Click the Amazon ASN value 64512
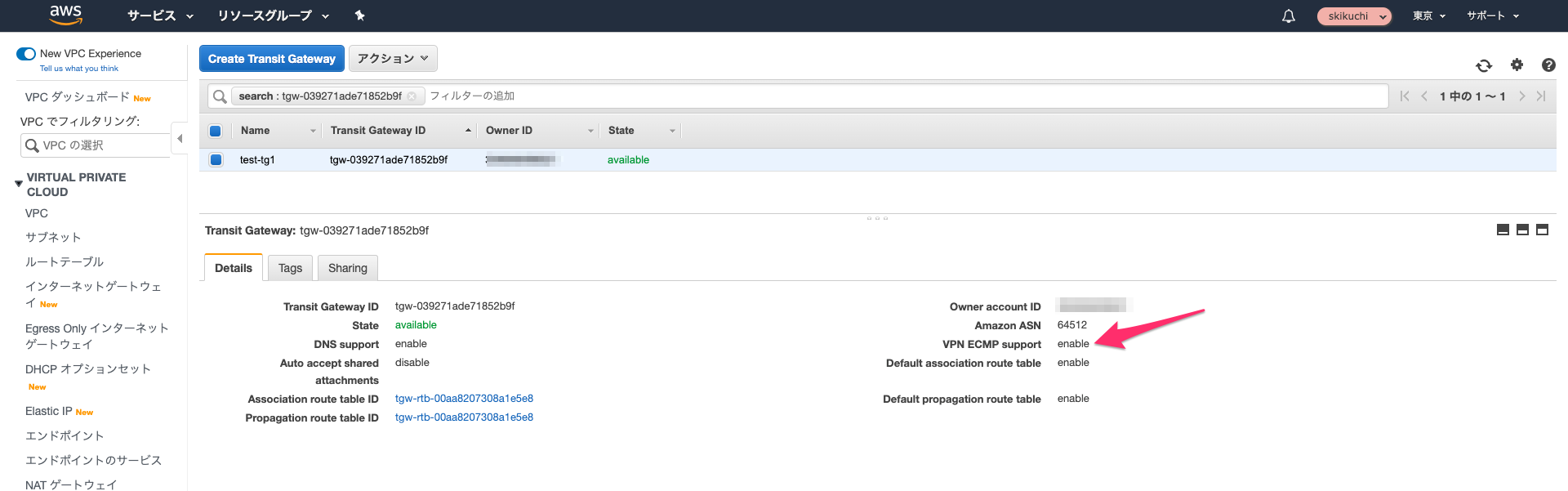1568x491 pixels. 1072,325
